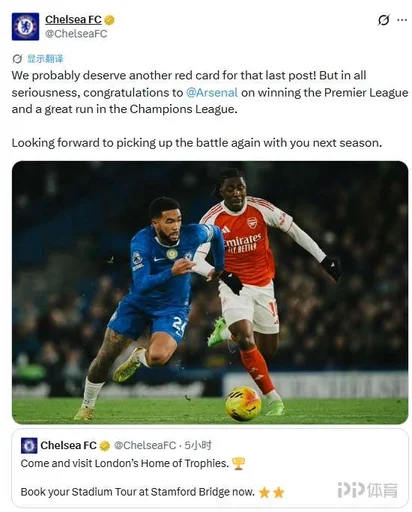The image size is (412, 512).
Task: Click the 5小时 timestamp on the quoted post
Action: (198, 445)
